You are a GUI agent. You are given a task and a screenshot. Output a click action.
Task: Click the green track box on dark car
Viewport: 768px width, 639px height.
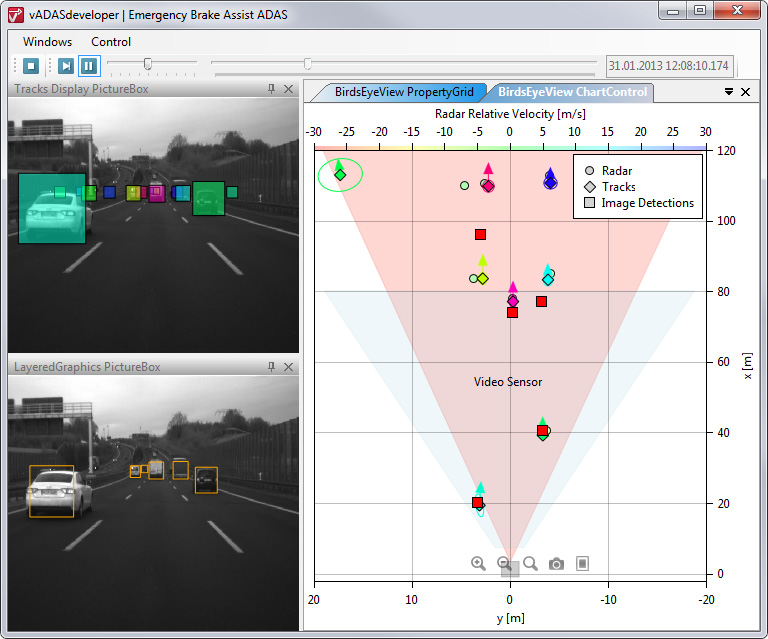click(208, 198)
